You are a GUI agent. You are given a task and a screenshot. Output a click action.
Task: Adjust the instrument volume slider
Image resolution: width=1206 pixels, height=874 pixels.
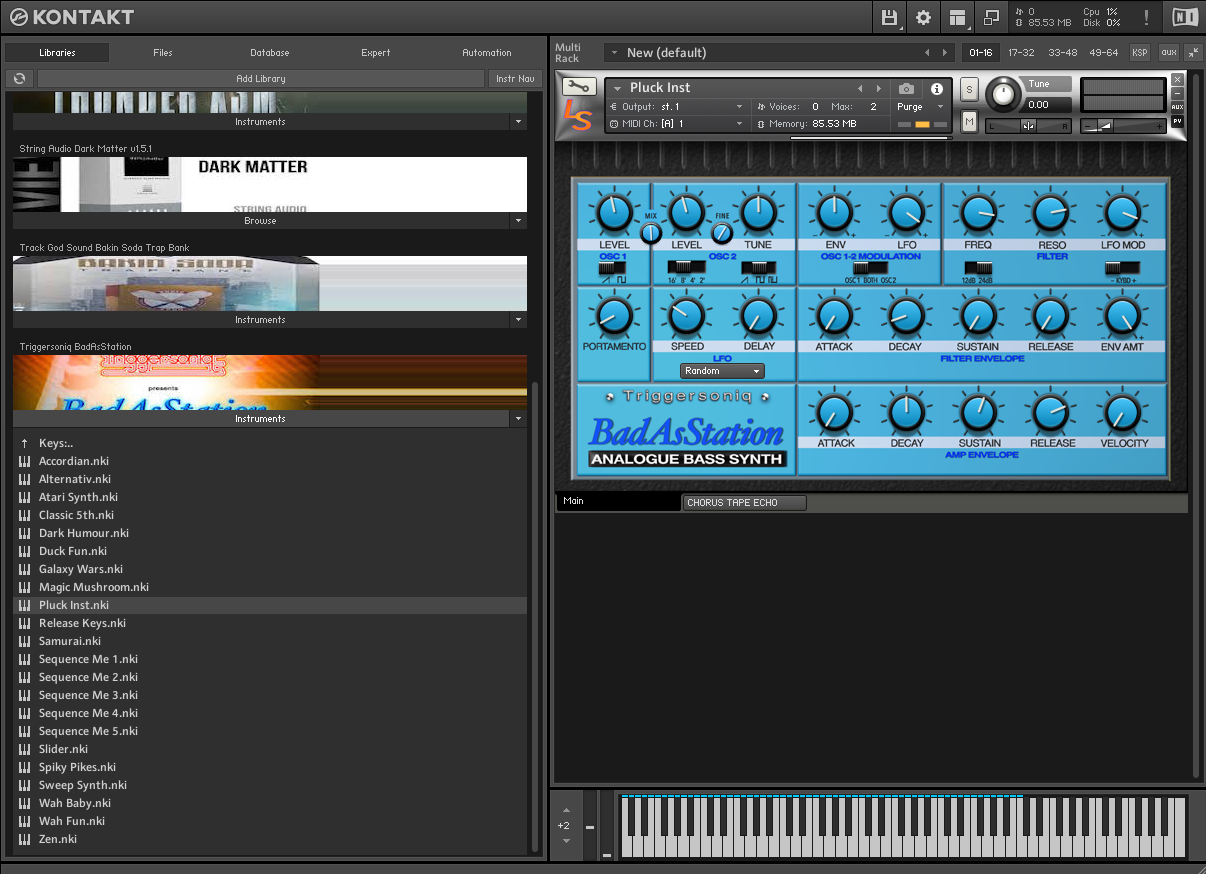point(1122,126)
